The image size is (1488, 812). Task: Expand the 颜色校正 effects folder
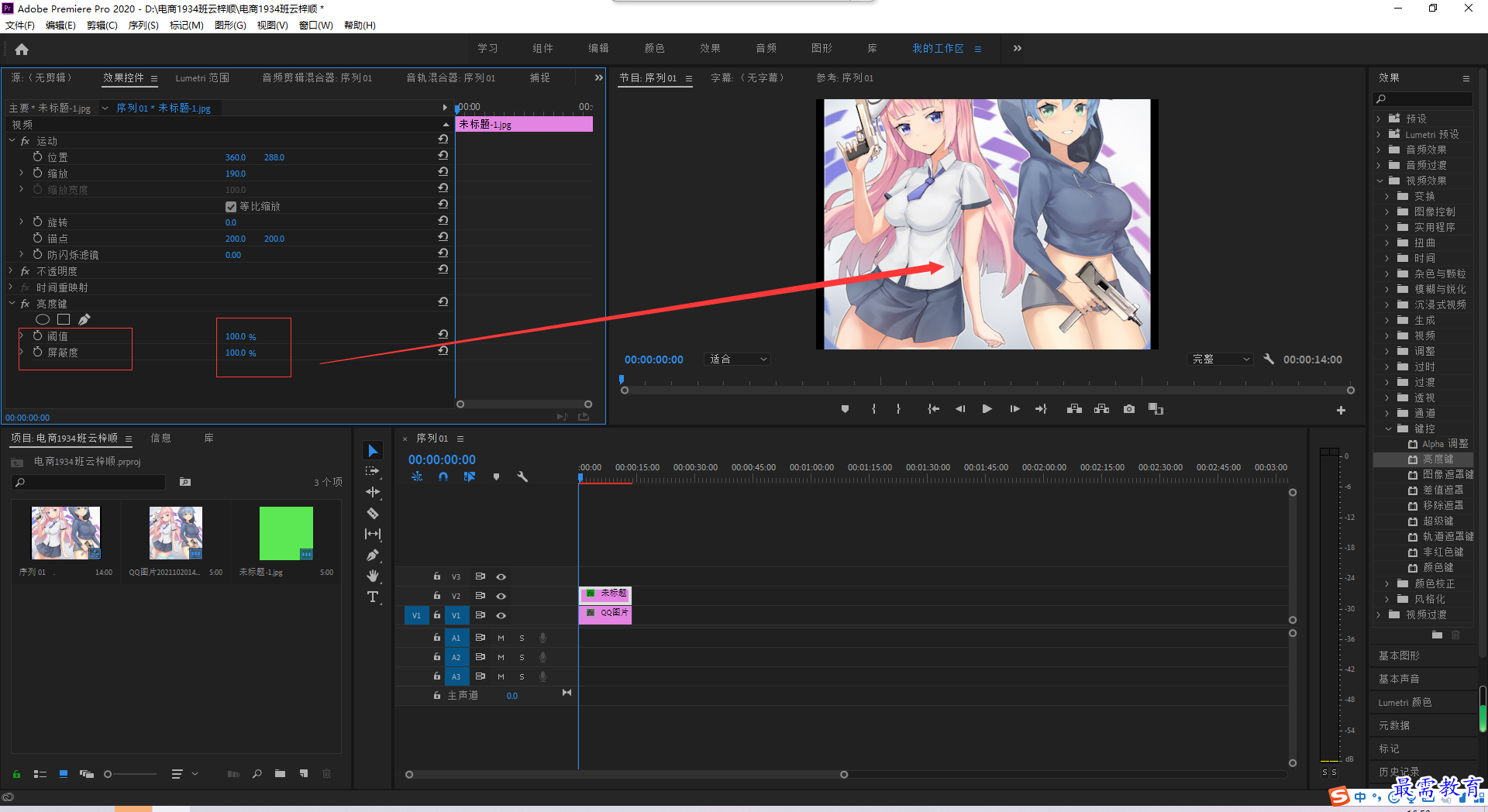[1388, 583]
